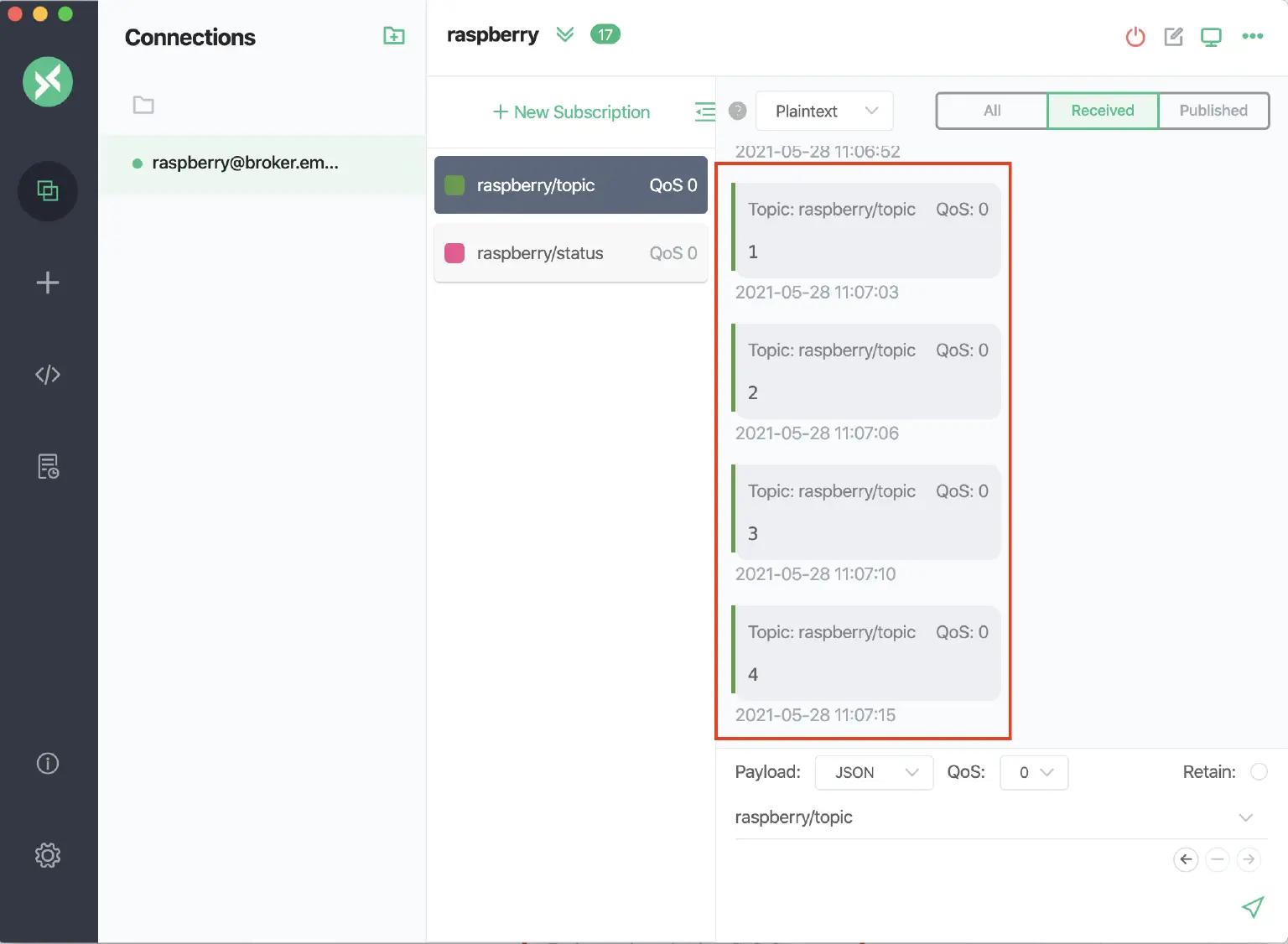Viewport: 1288px width, 944px height.
Task: Click the new collection folder-plus icon
Action: (393, 36)
